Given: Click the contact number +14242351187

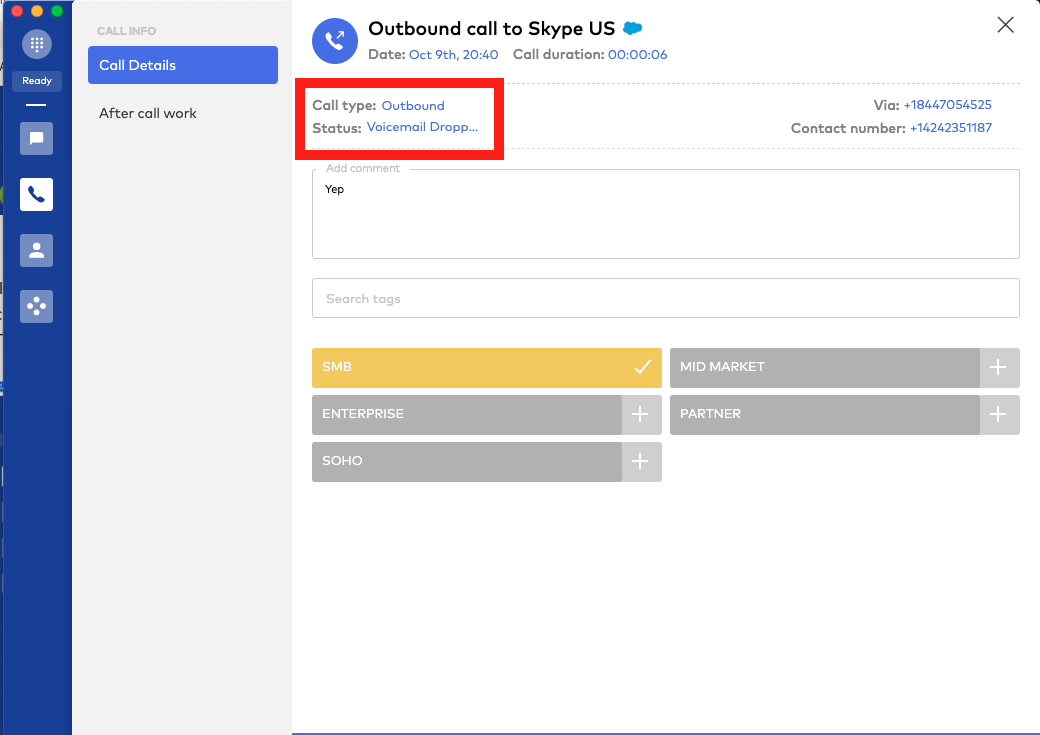Looking at the screenshot, I should [x=951, y=128].
